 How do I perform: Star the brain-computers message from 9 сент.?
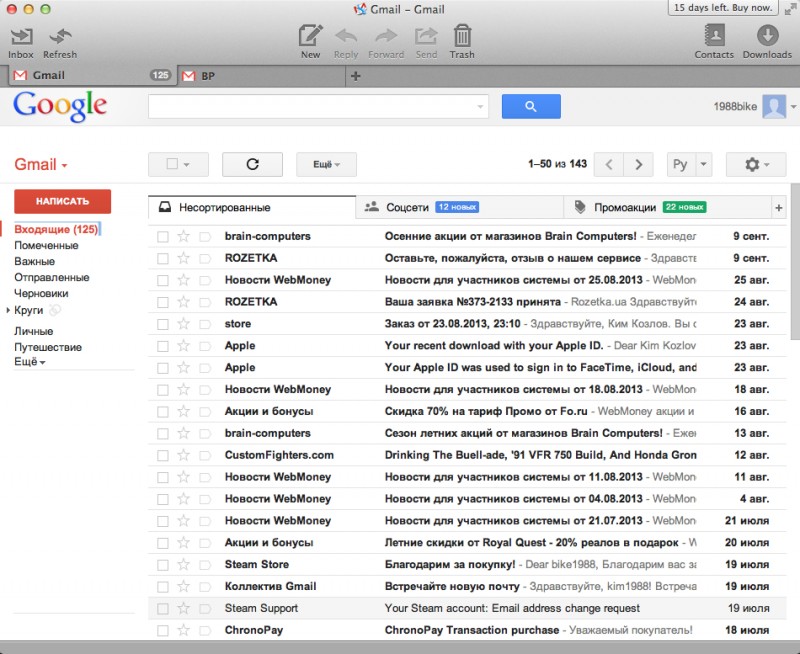point(184,236)
